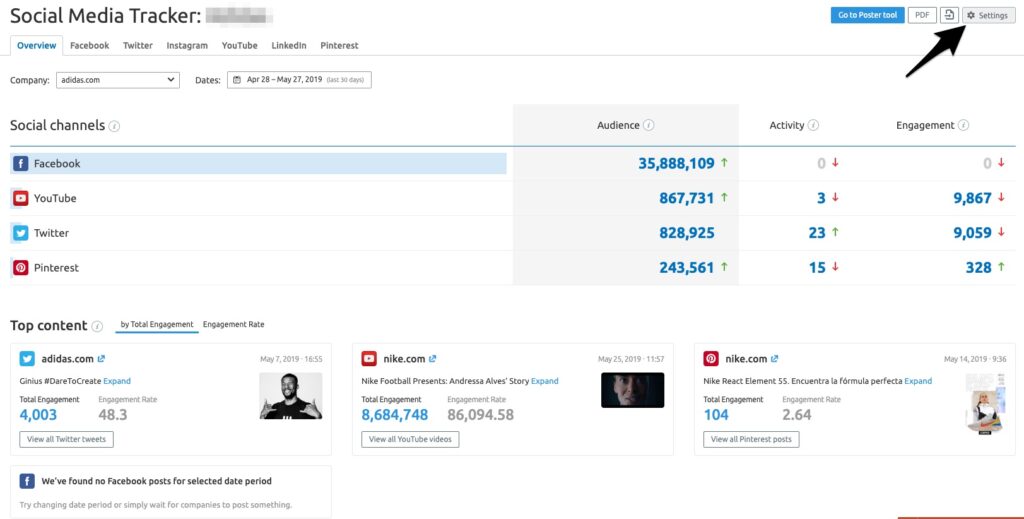Select the Facebook row in Social channels
This screenshot has width=1024, height=519.
(x=258, y=163)
